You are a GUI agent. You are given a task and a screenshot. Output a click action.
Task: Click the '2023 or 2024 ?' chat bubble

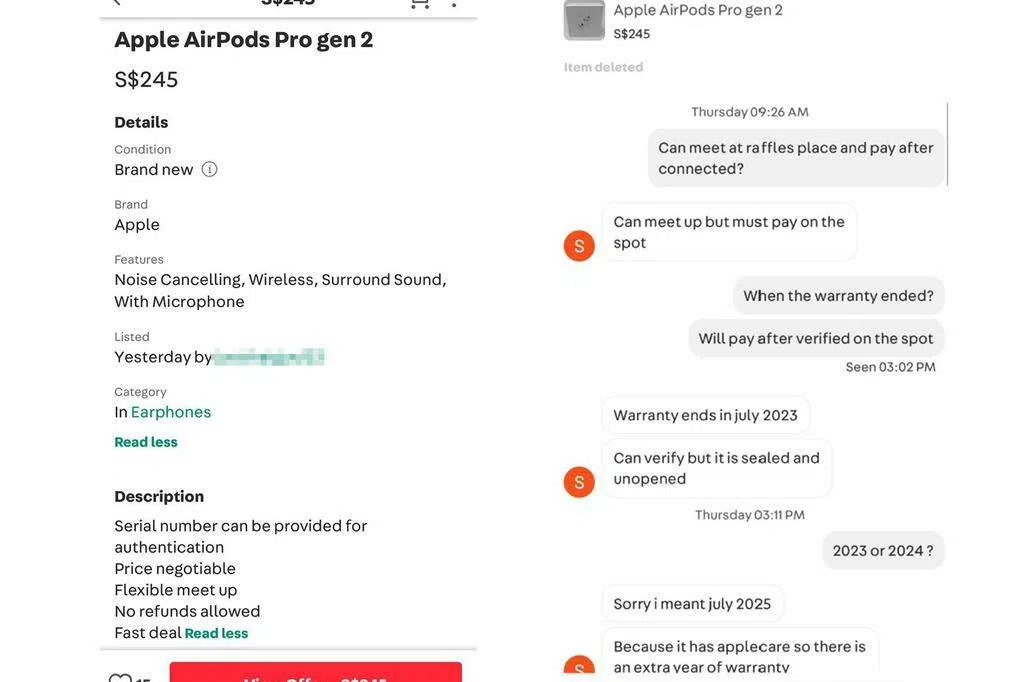(883, 551)
